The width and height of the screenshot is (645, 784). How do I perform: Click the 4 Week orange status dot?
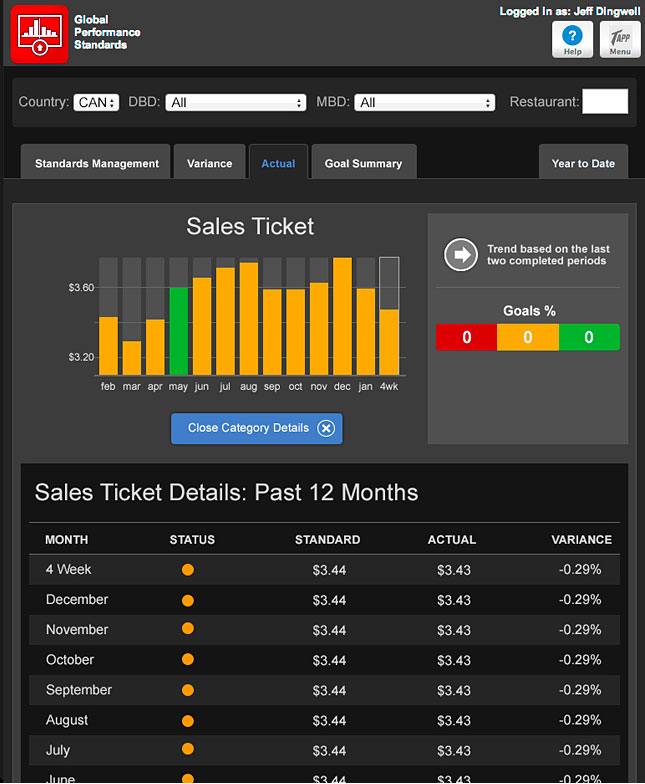[188, 570]
